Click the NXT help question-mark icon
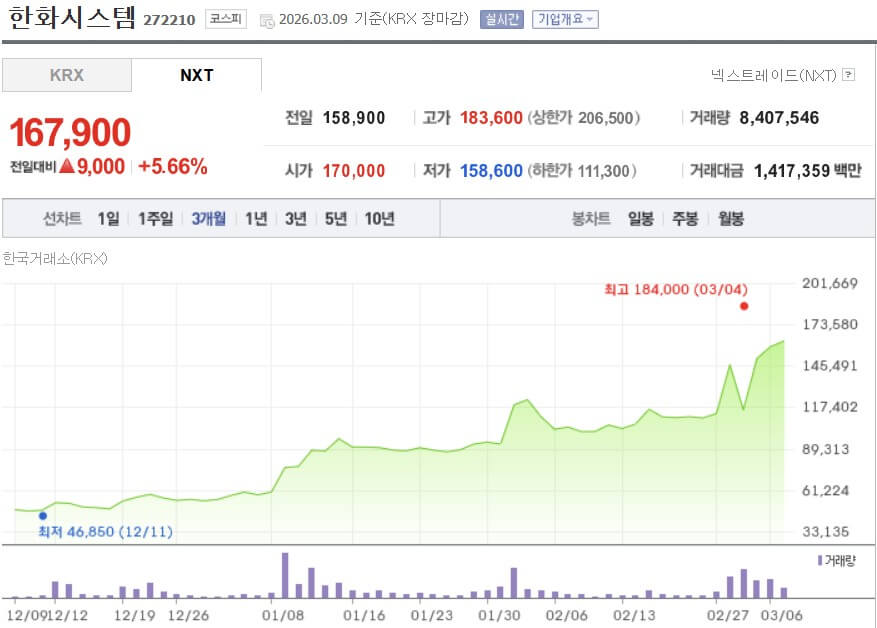This screenshot has width=877, height=628. click(x=848, y=74)
